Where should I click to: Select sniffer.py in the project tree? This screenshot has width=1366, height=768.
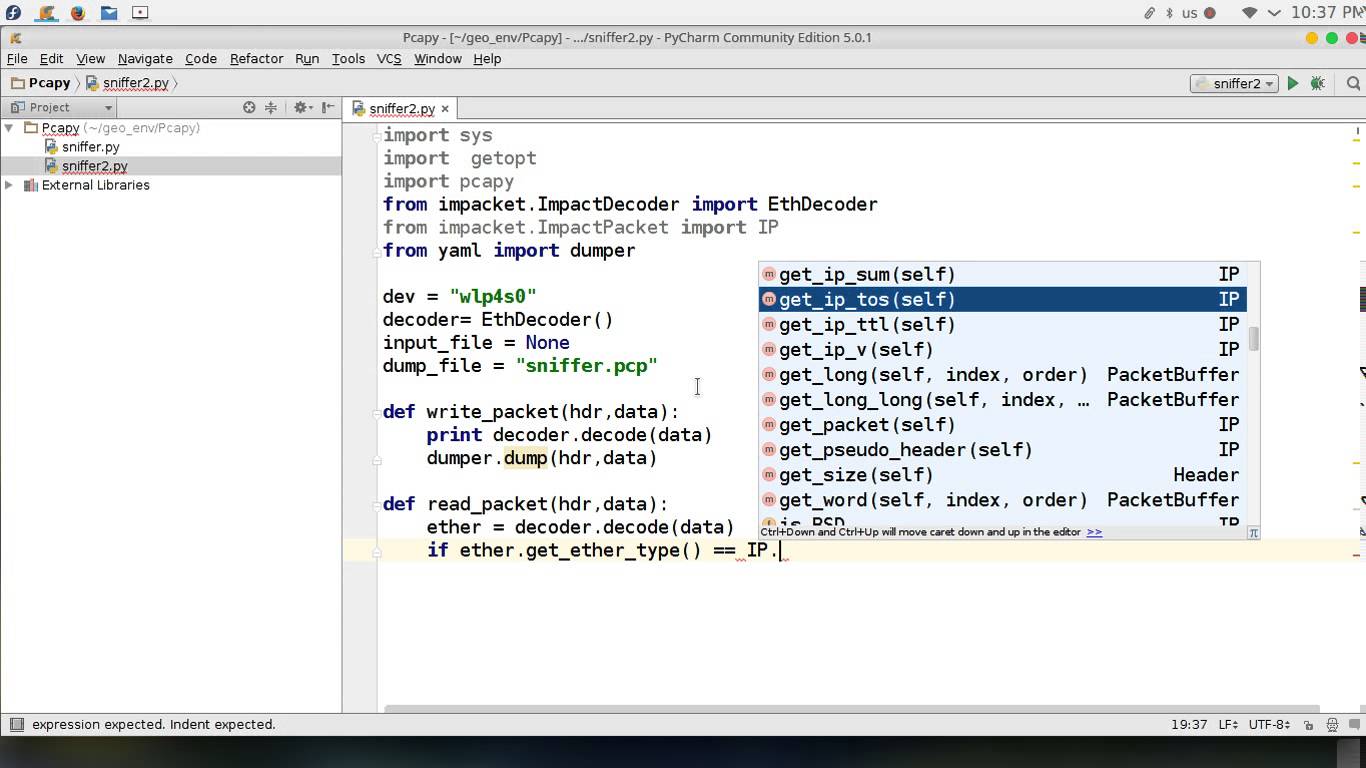(x=91, y=147)
